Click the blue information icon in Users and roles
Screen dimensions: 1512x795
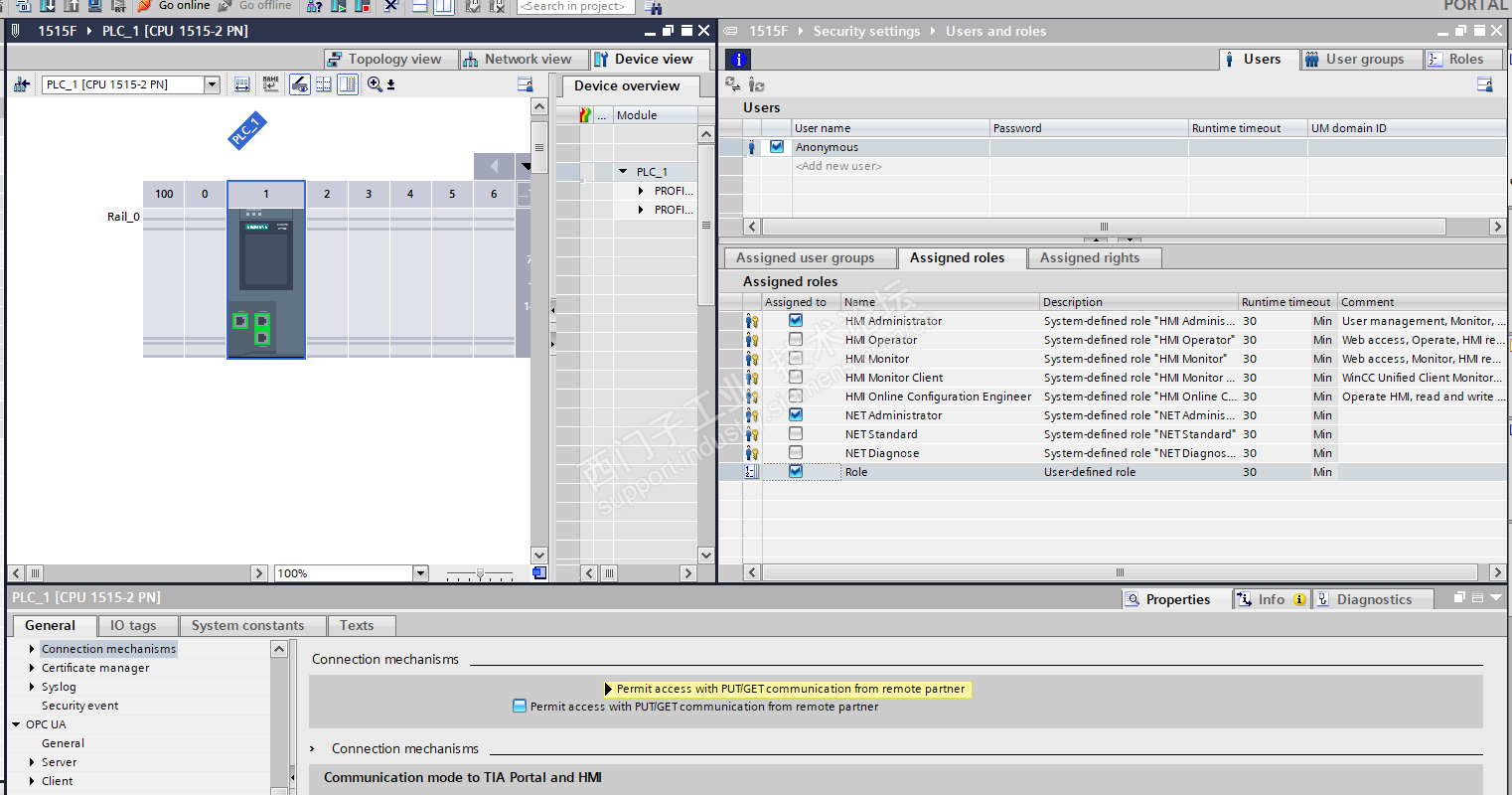738,60
